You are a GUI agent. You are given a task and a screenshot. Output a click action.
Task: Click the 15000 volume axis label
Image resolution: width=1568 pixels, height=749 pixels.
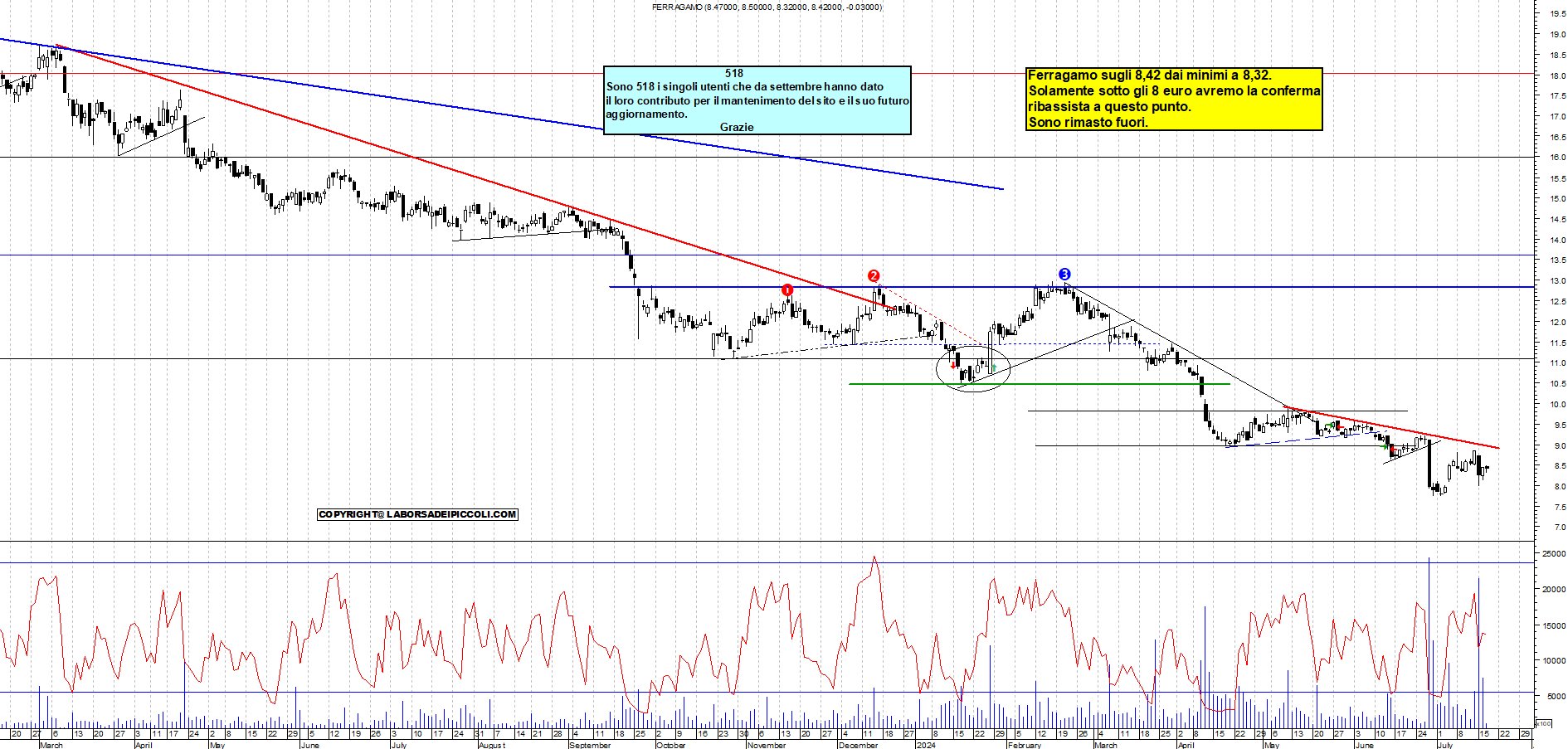(x=1554, y=626)
